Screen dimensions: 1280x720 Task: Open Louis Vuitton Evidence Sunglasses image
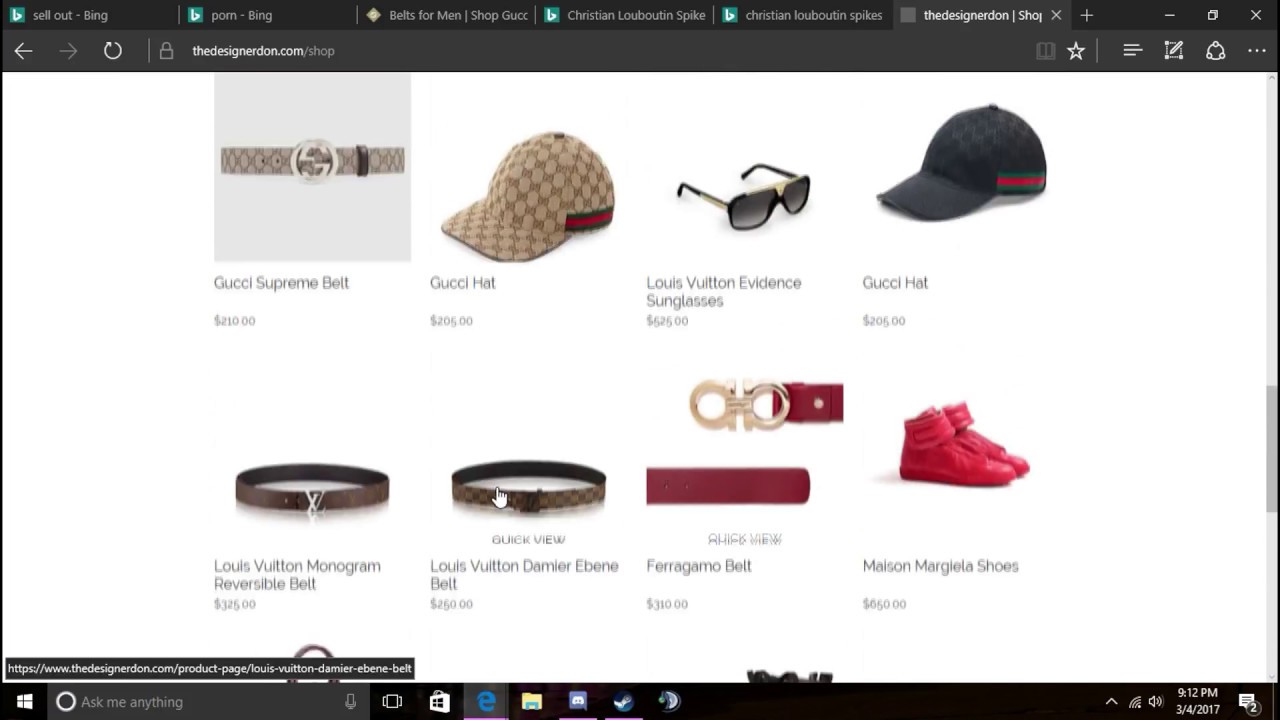pyautogui.click(x=744, y=197)
